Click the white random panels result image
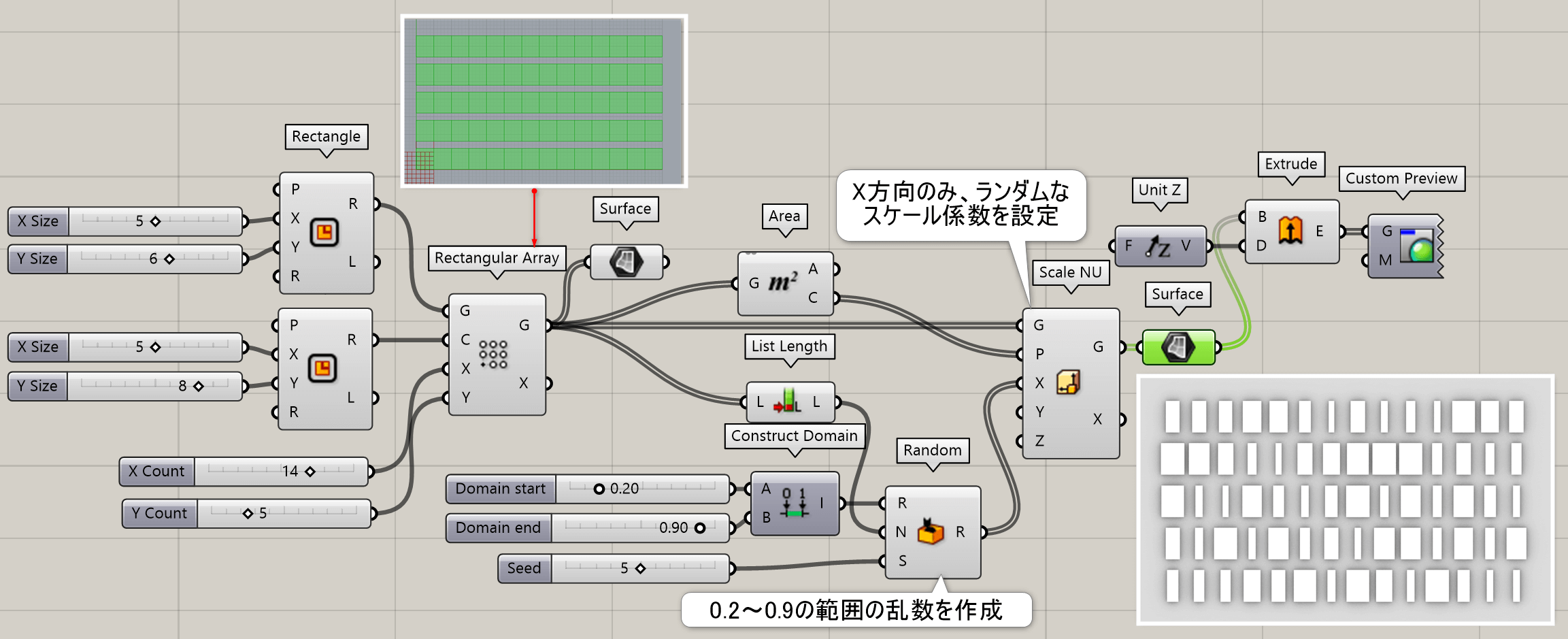 (x=1345, y=499)
